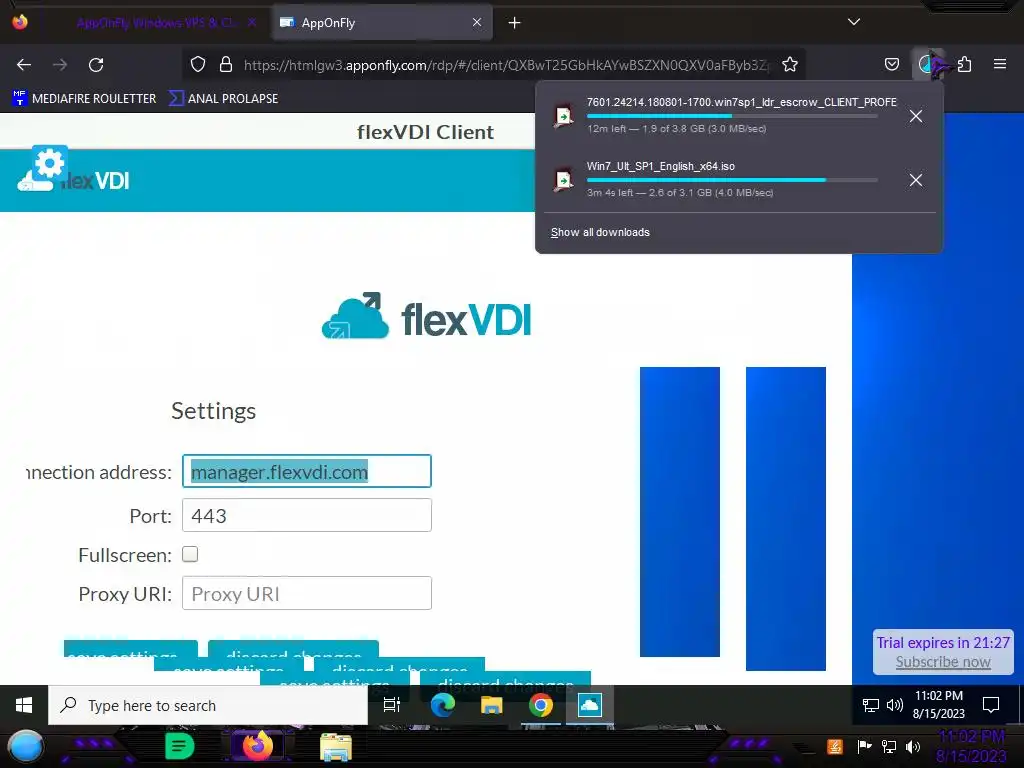Open the ANAL PROLAPSE bookmark
The width and height of the screenshot is (1024, 768).
click(x=223, y=99)
